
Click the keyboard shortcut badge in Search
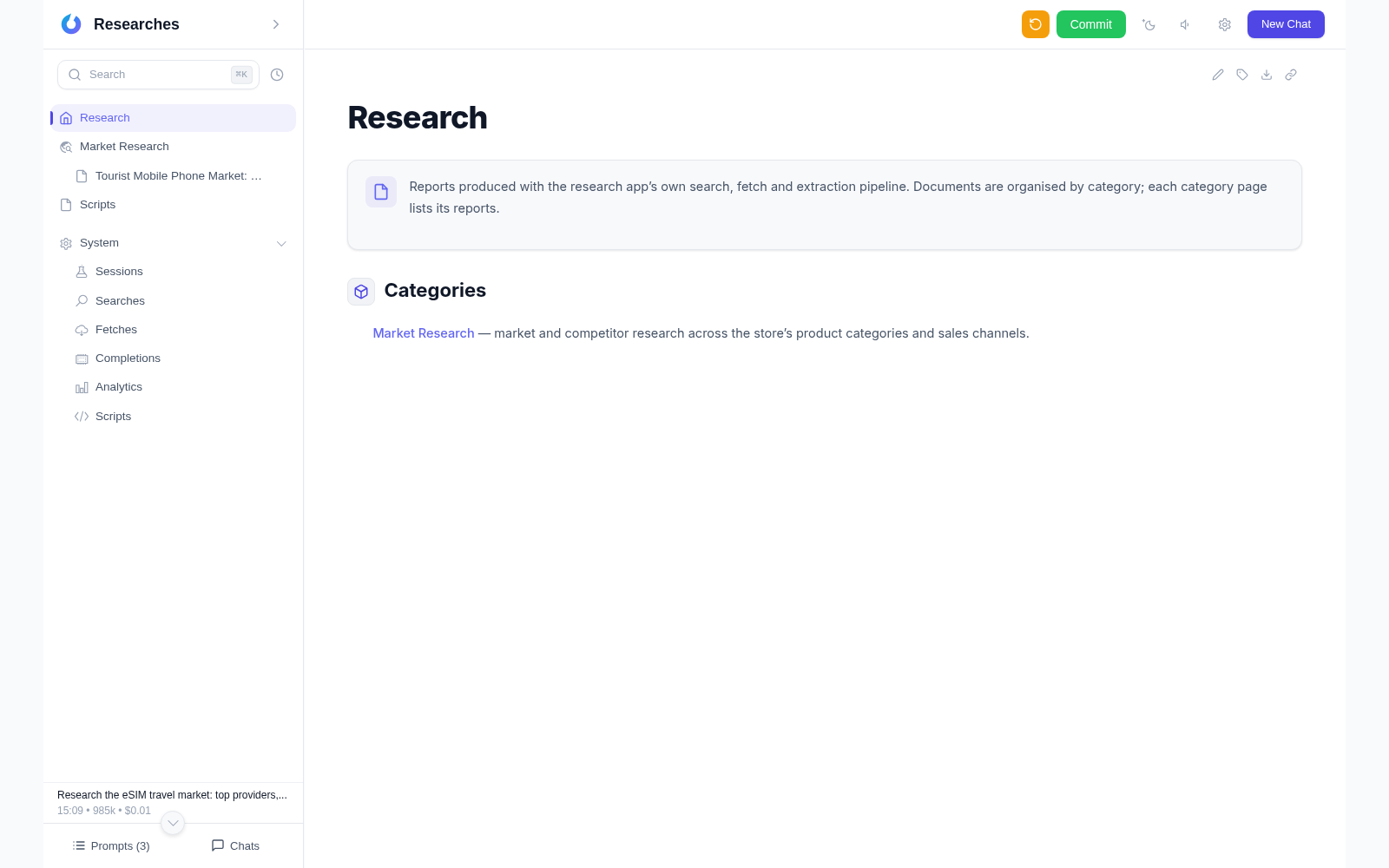(241, 75)
